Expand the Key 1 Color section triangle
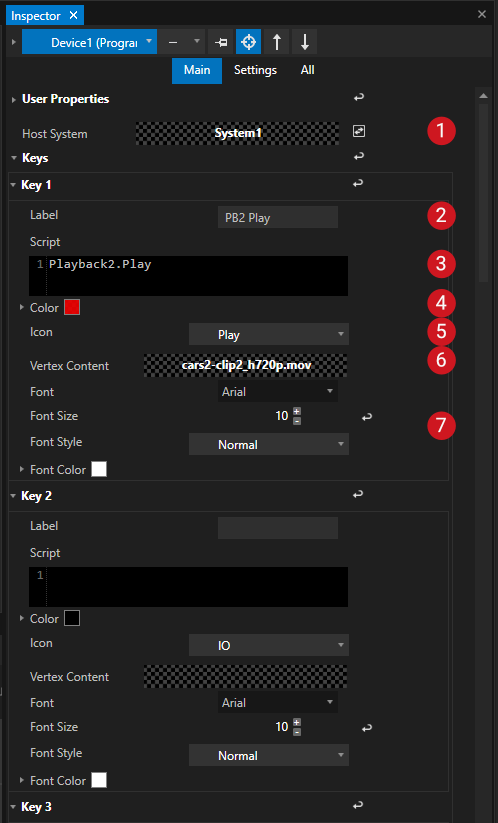The height and width of the screenshot is (823, 498). [x=22, y=307]
